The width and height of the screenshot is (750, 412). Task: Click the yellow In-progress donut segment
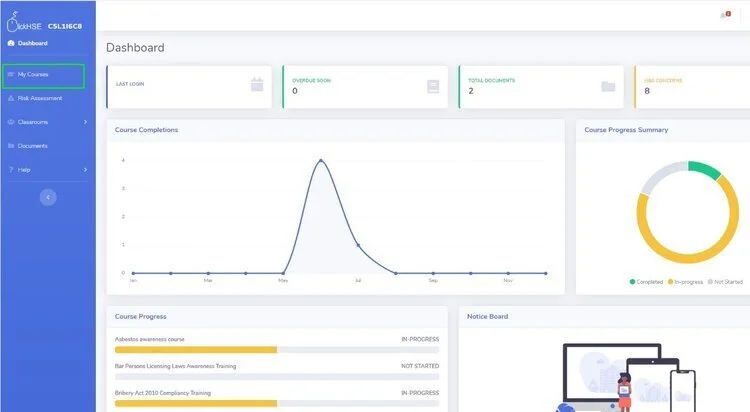click(689, 258)
